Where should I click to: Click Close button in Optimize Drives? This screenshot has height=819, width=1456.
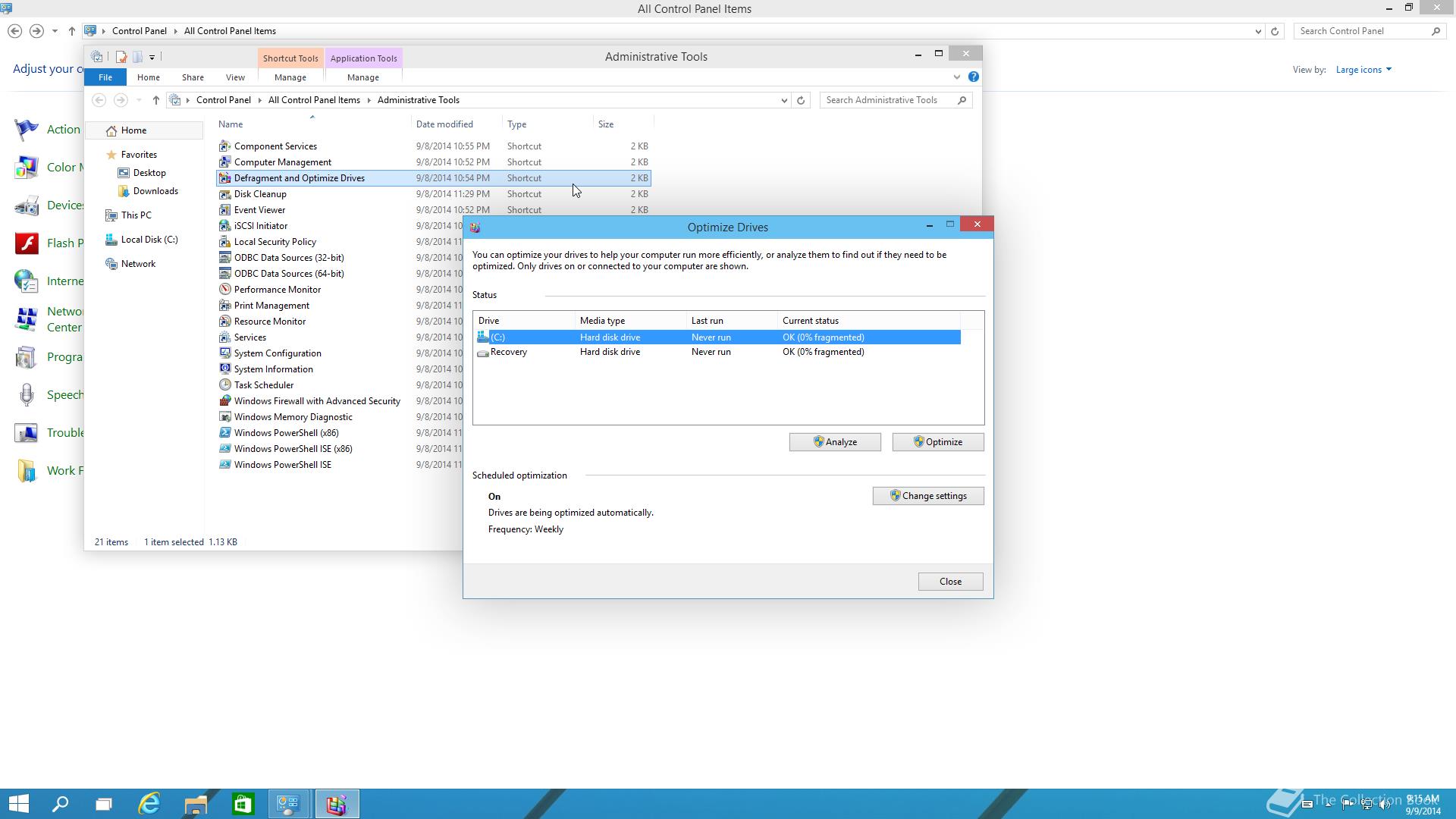[x=950, y=582]
